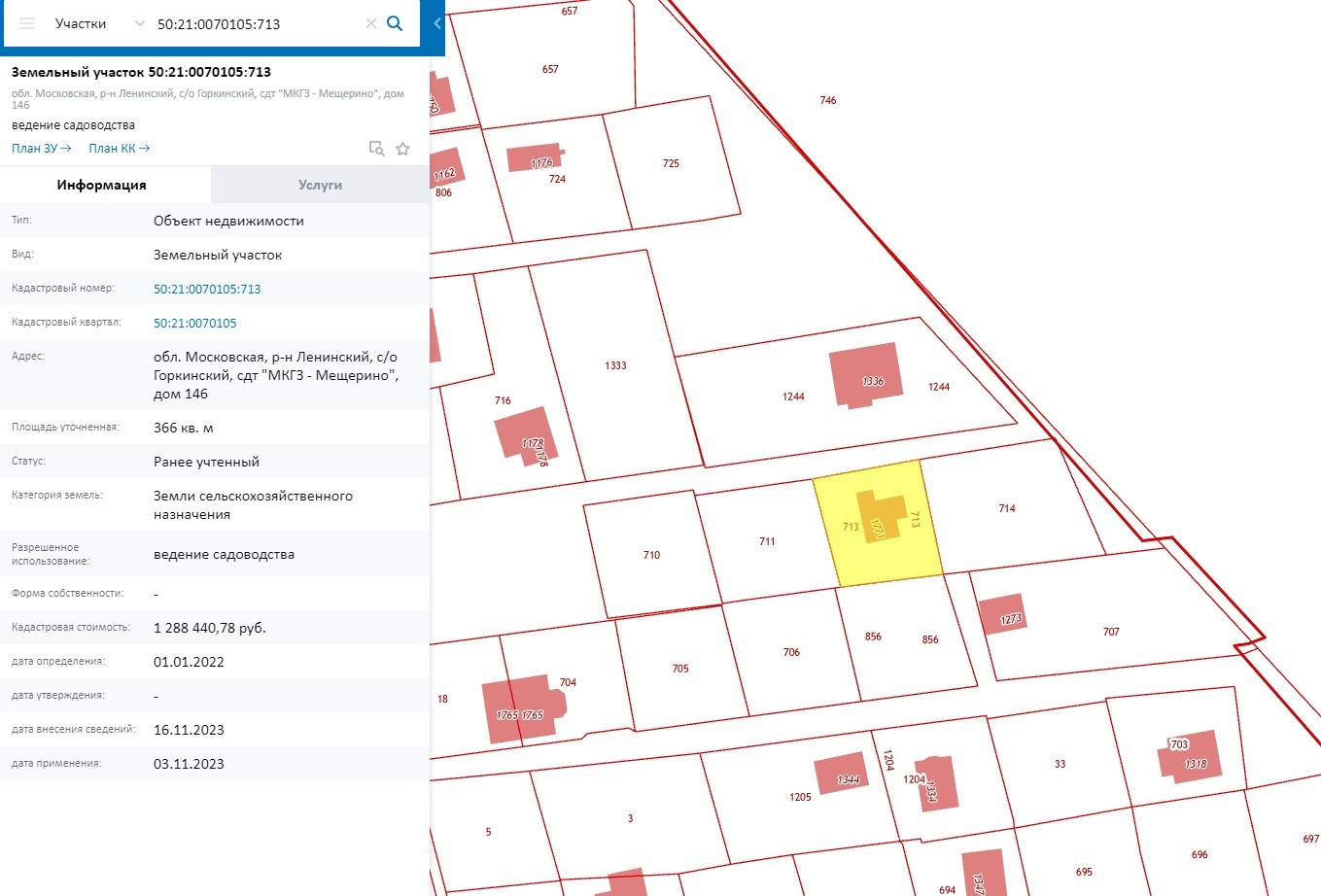Select parcel 695 on the map
Image resolution: width=1321 pixels, height=896 pixels.
[x=1084, y=872]
